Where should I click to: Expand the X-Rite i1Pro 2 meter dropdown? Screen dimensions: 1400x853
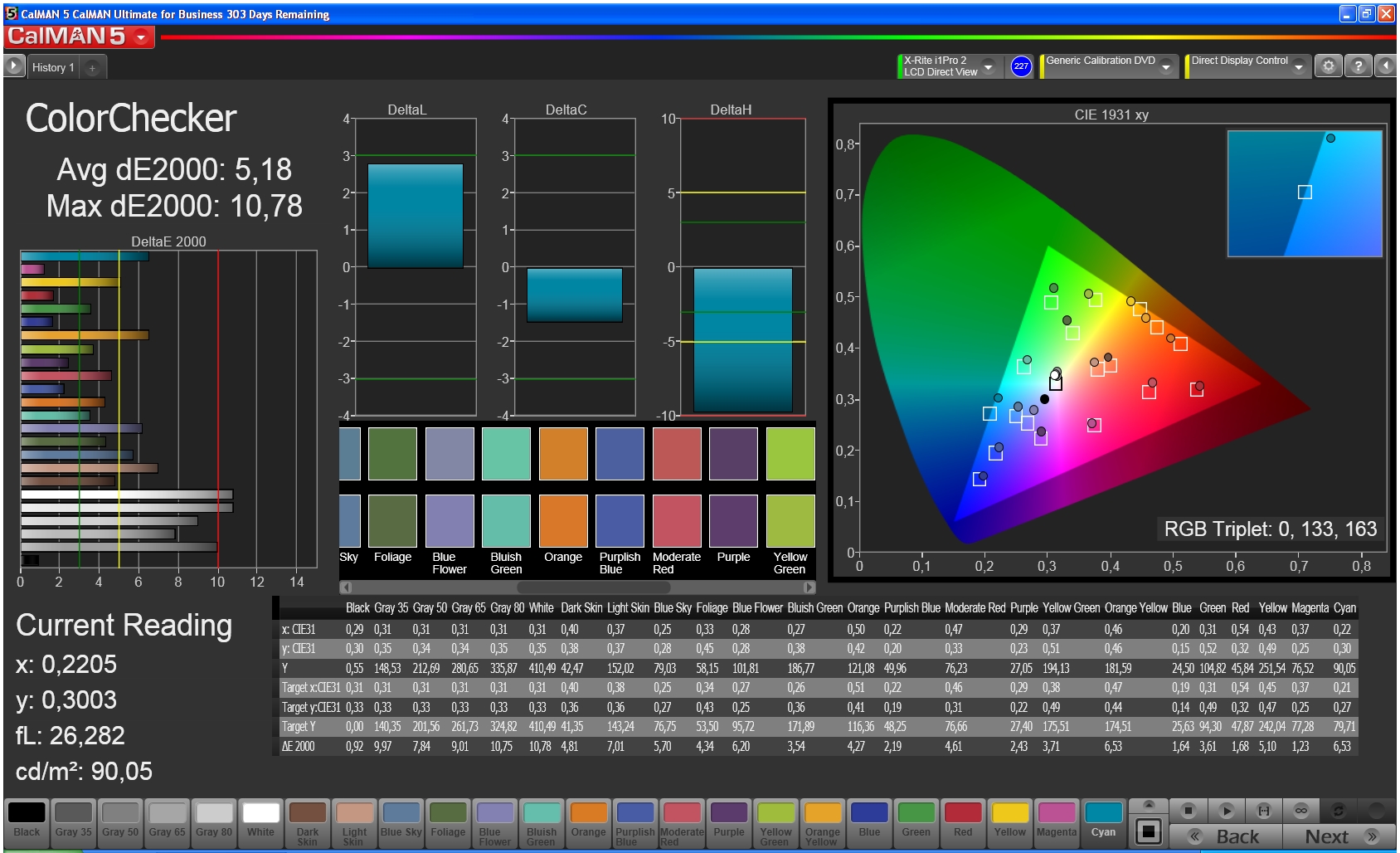tap(988, 66)
